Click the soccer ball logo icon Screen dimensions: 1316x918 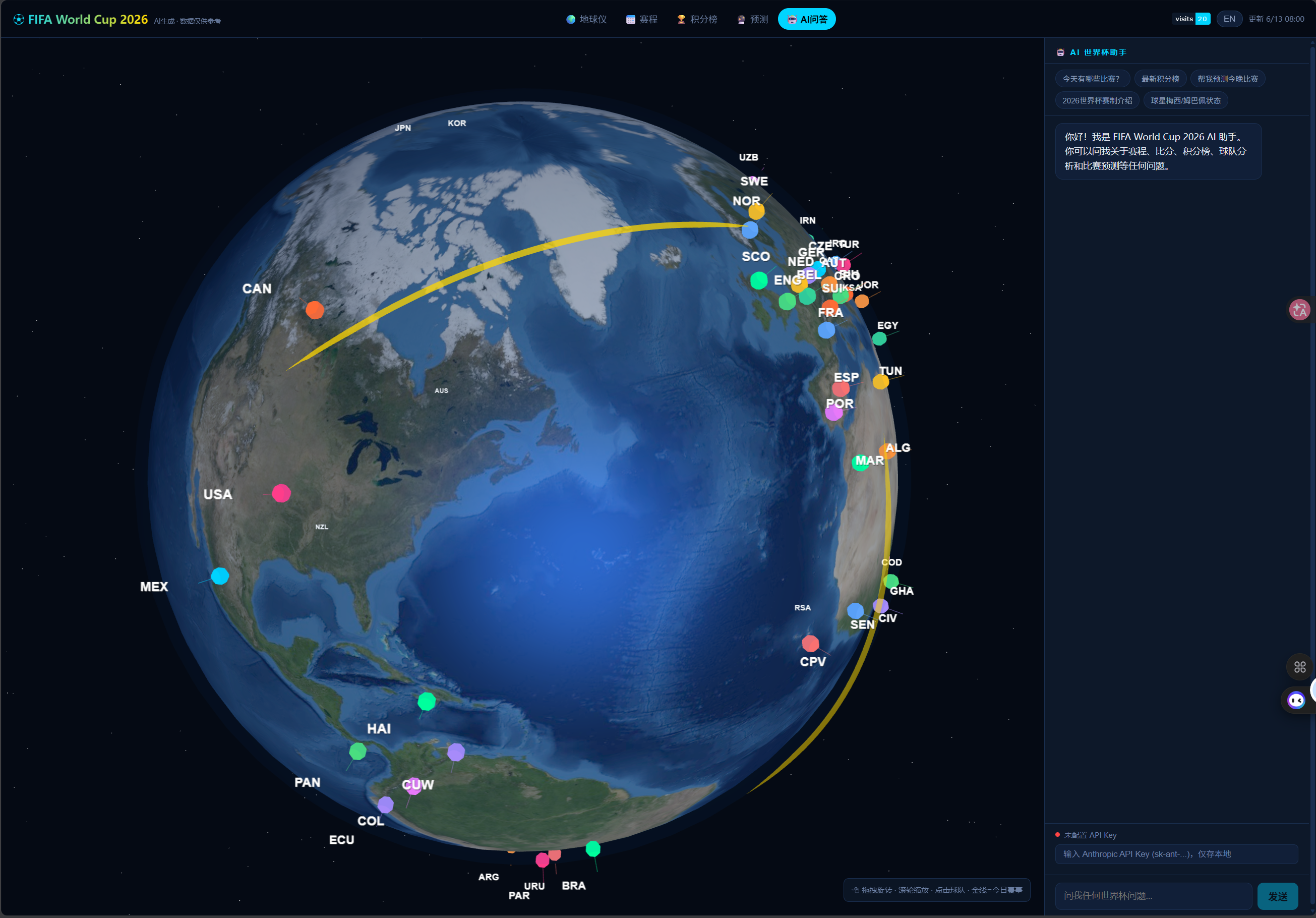click(19, 20)
